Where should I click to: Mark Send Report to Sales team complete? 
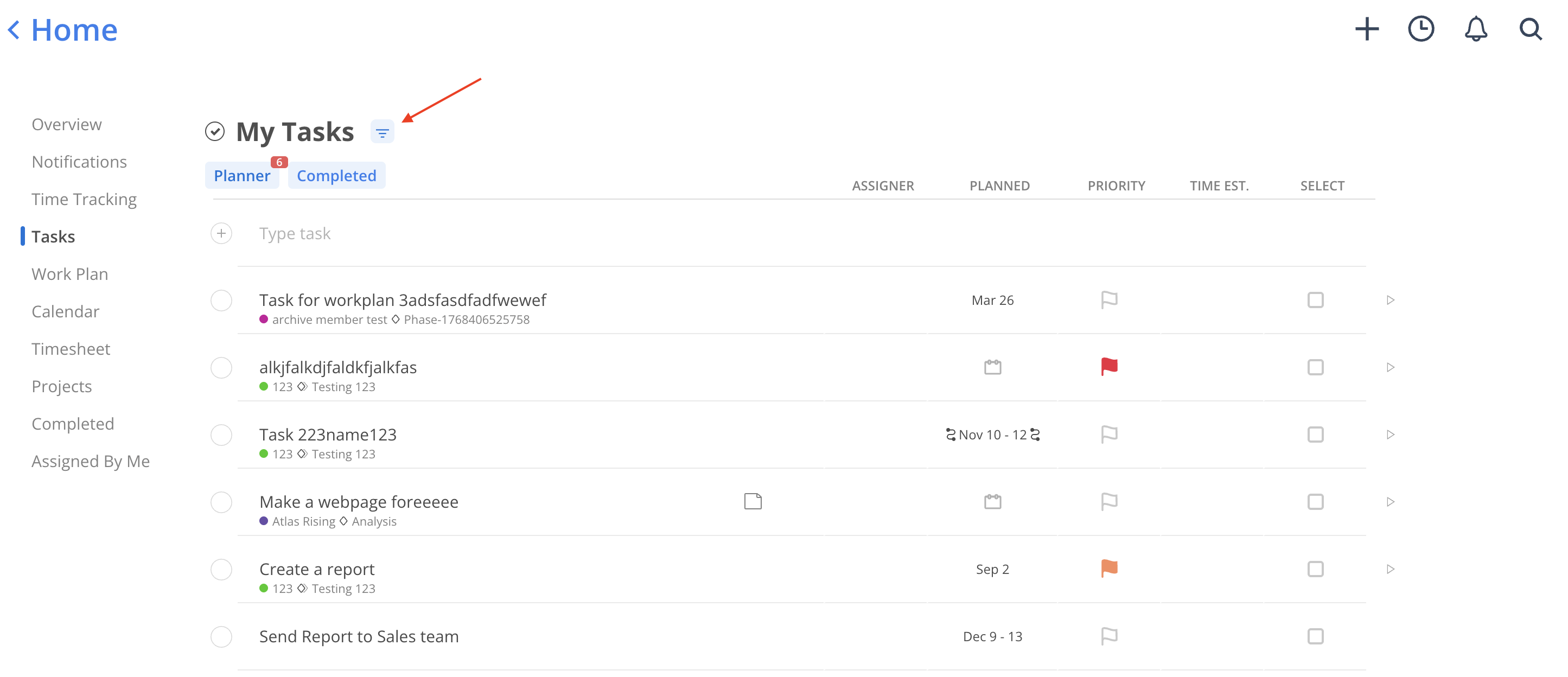click(221, 637)
